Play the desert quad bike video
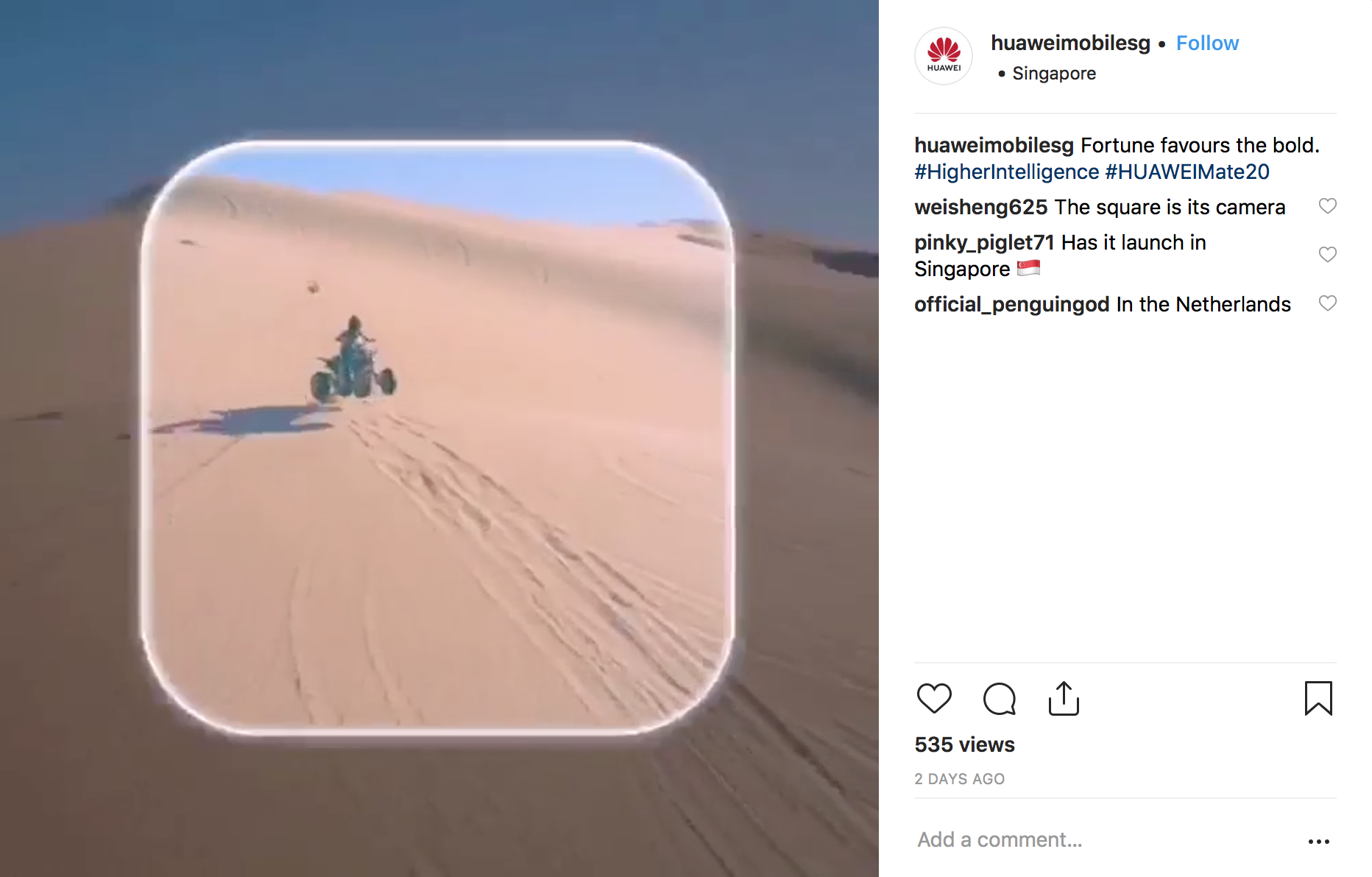 [439, 438]
